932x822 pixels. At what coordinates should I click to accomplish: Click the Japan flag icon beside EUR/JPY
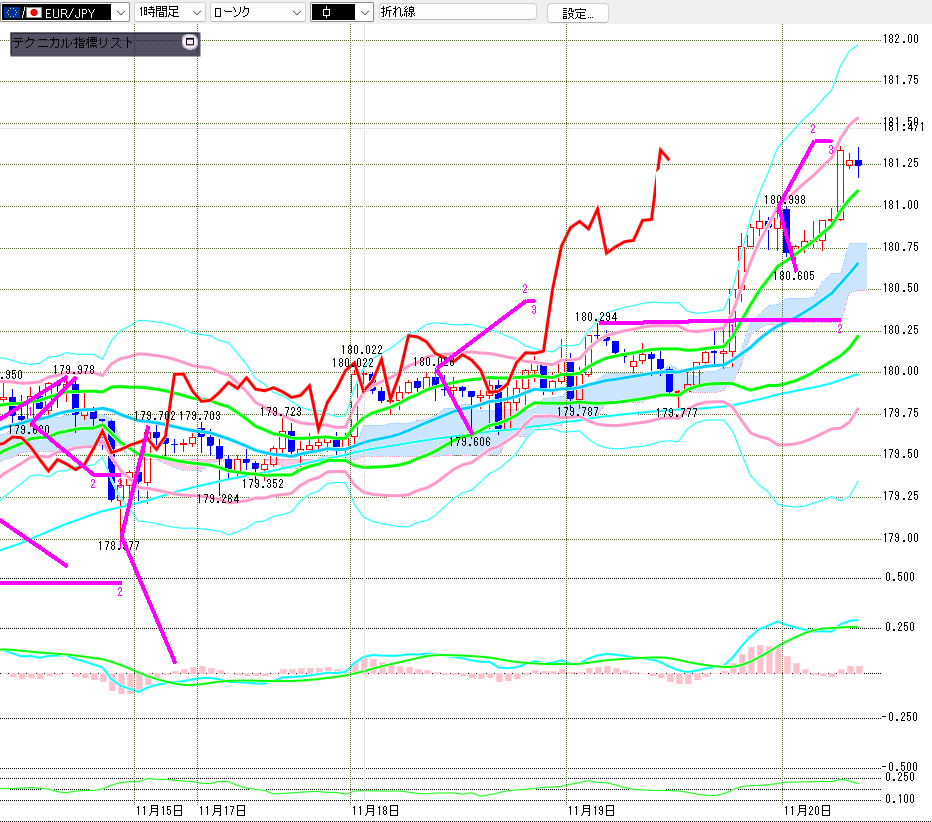(x=33, y=13)
